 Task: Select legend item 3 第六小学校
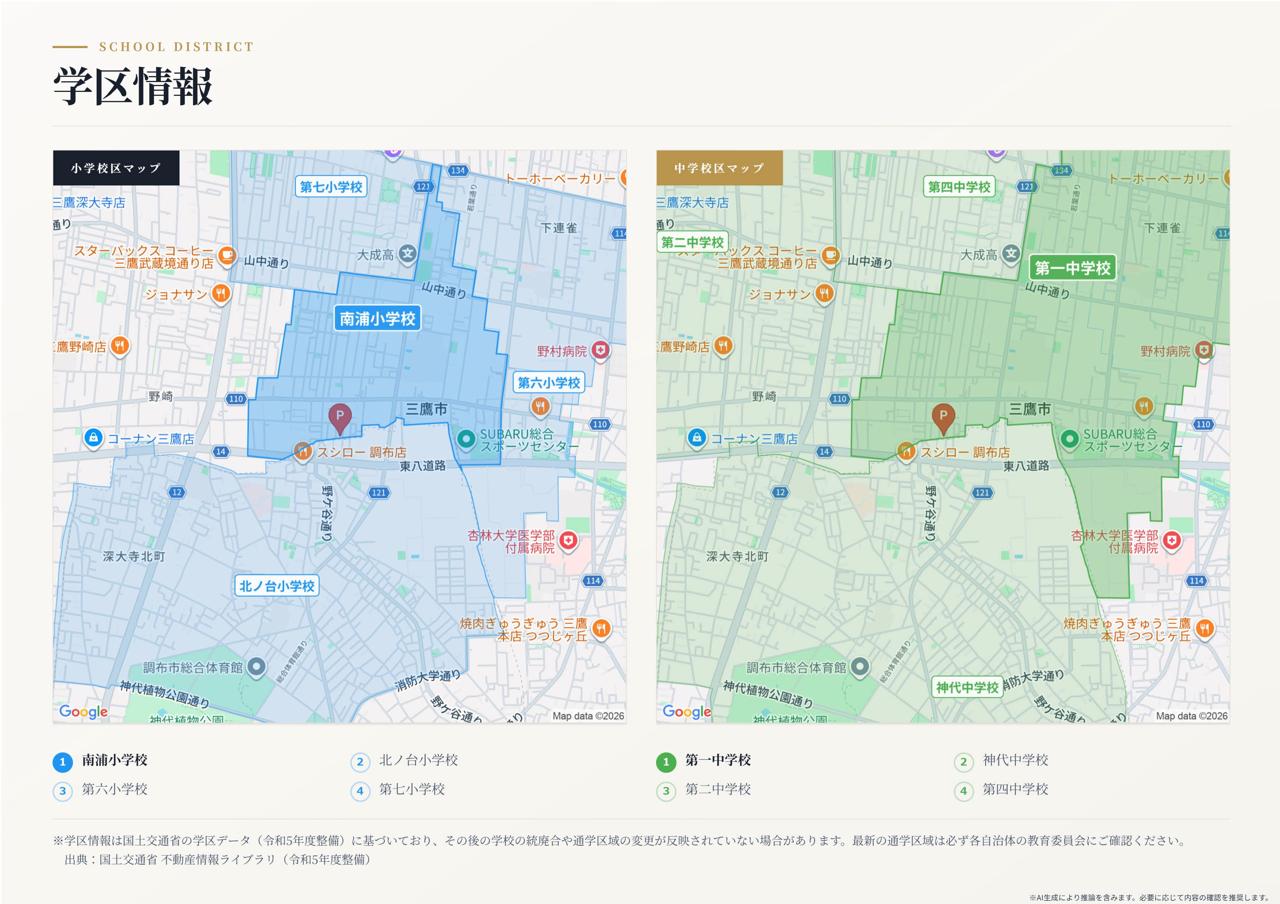pos(100,790)
